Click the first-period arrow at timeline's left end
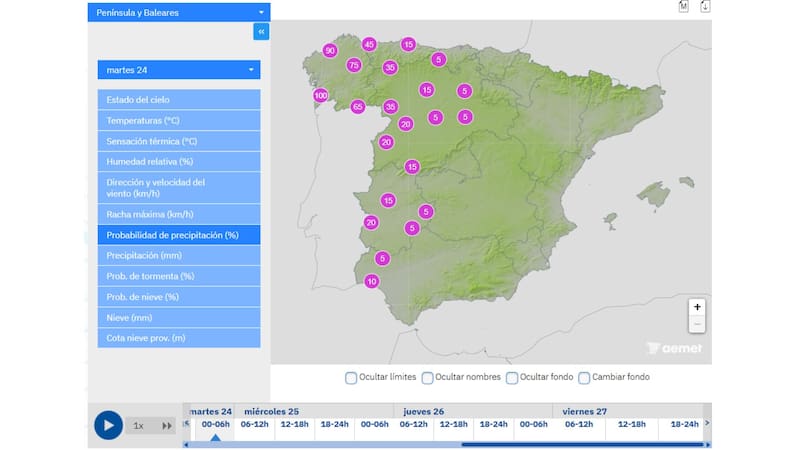The width and height of the screenshot is (800, 450). tap(186, 423)
